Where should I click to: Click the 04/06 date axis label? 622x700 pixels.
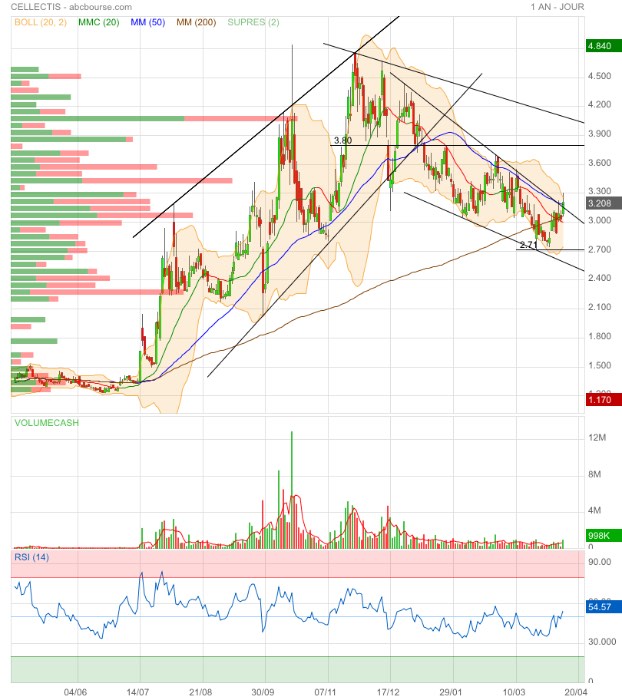(x=75, y=692)
